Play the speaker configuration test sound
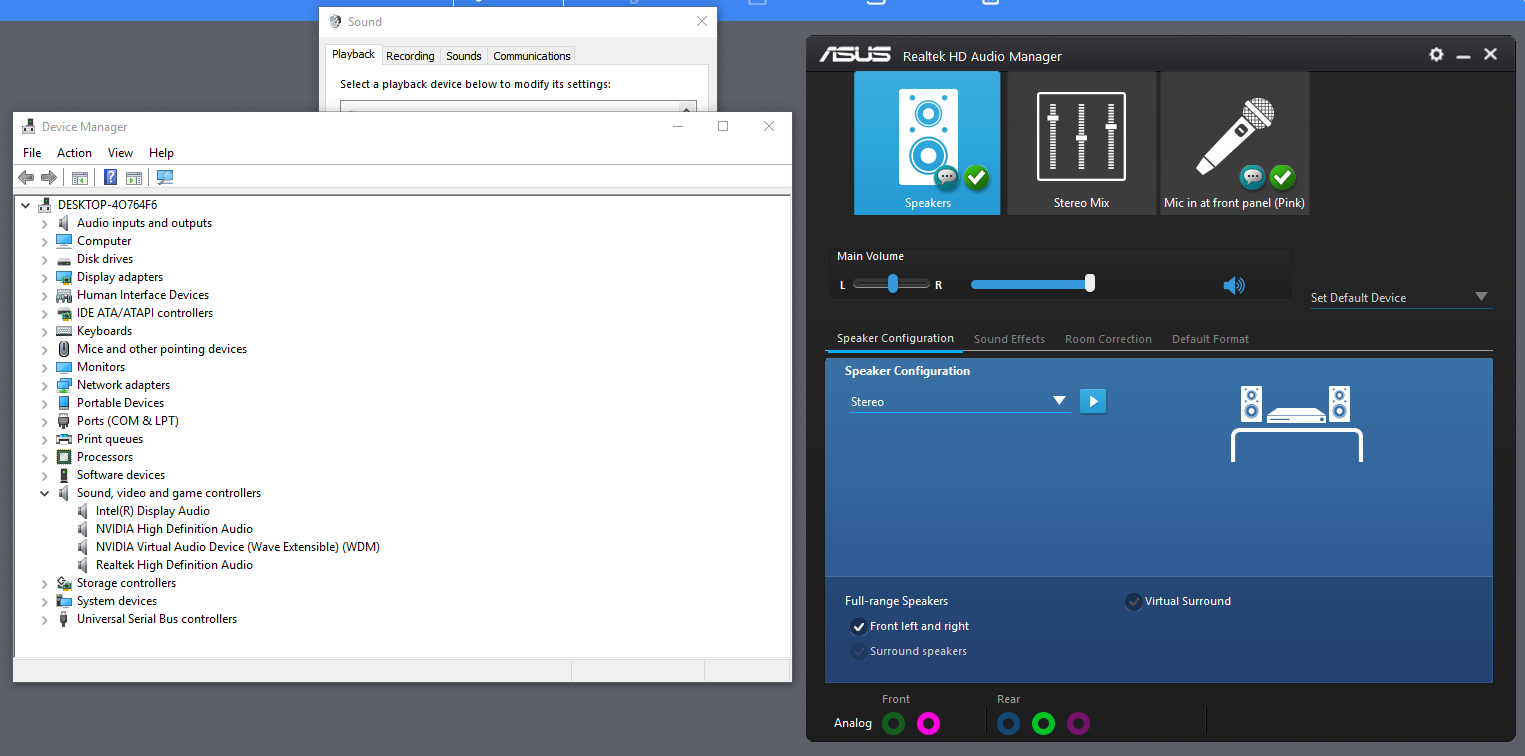This screenshot has width=1525, height=756. pos(1092,401)
